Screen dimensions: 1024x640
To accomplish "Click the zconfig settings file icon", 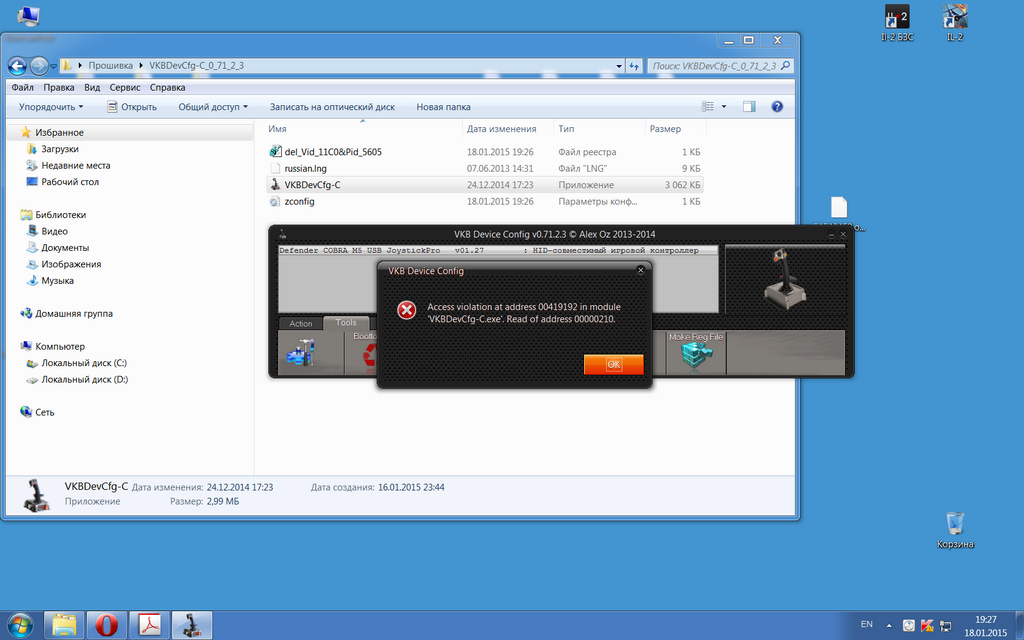I will [275, 201].
